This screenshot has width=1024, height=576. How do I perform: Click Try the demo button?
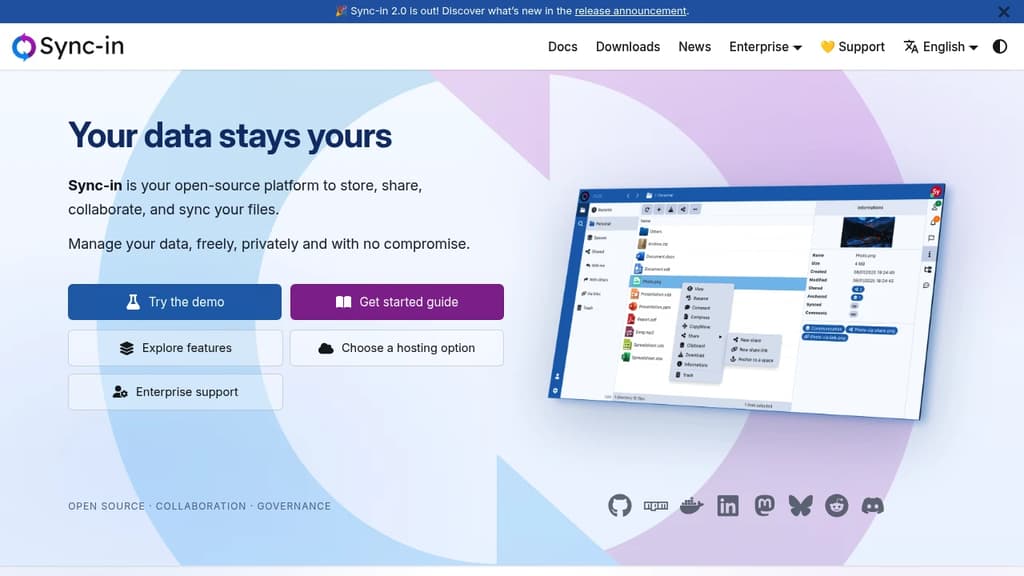(174, 301)
